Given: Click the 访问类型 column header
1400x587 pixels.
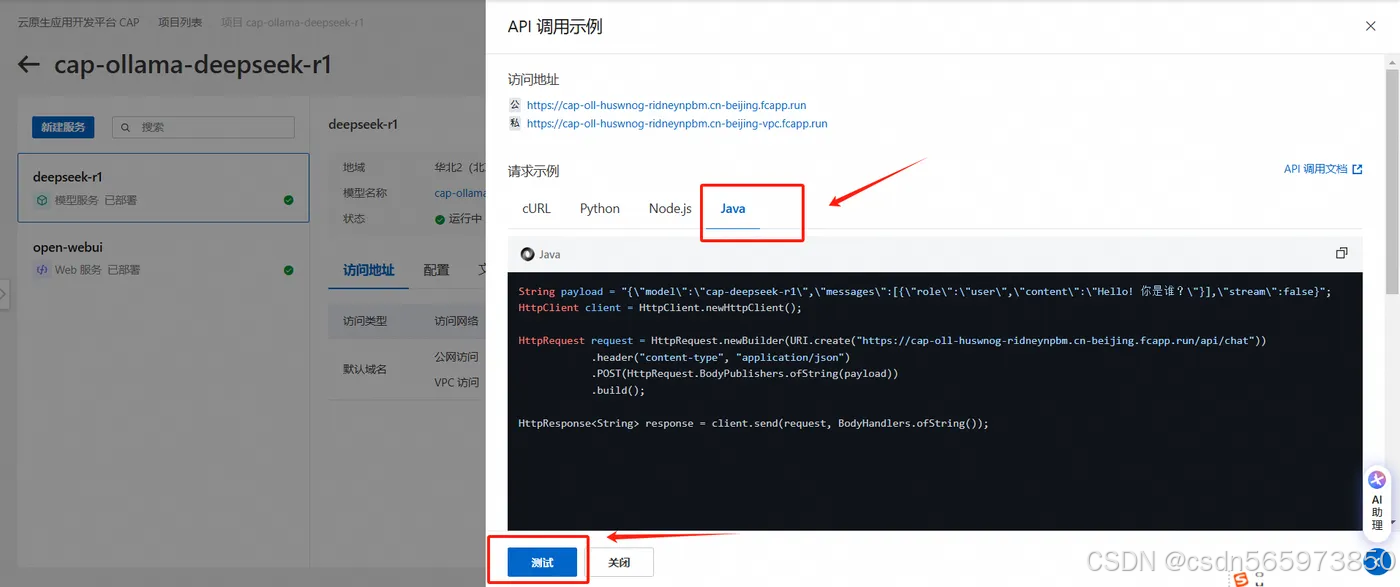Looking at the screenshot, I should [365, 321].
